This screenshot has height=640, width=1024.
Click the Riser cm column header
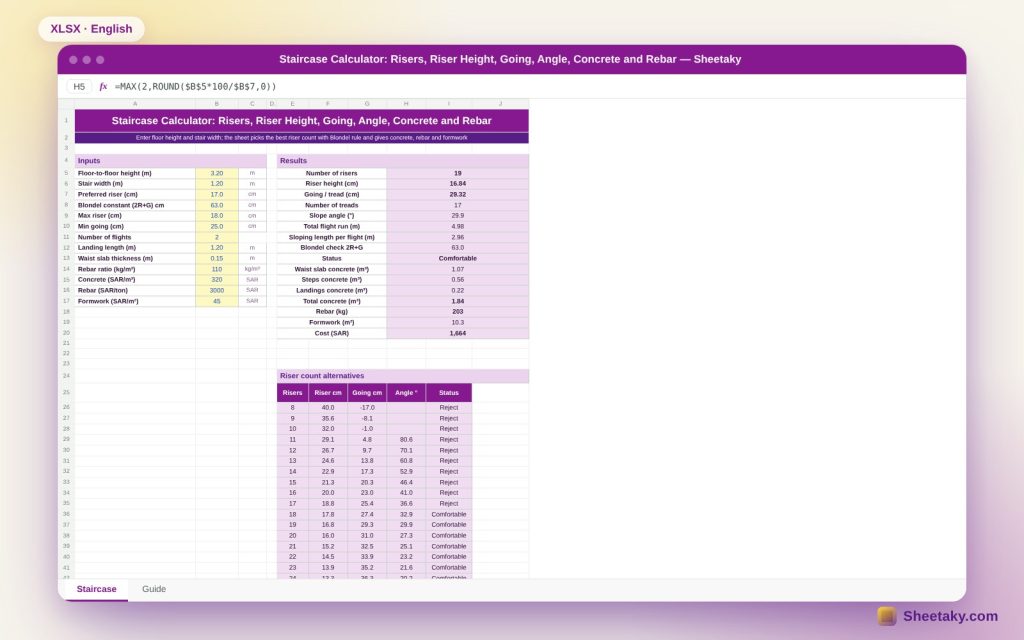tap(328, 392)
